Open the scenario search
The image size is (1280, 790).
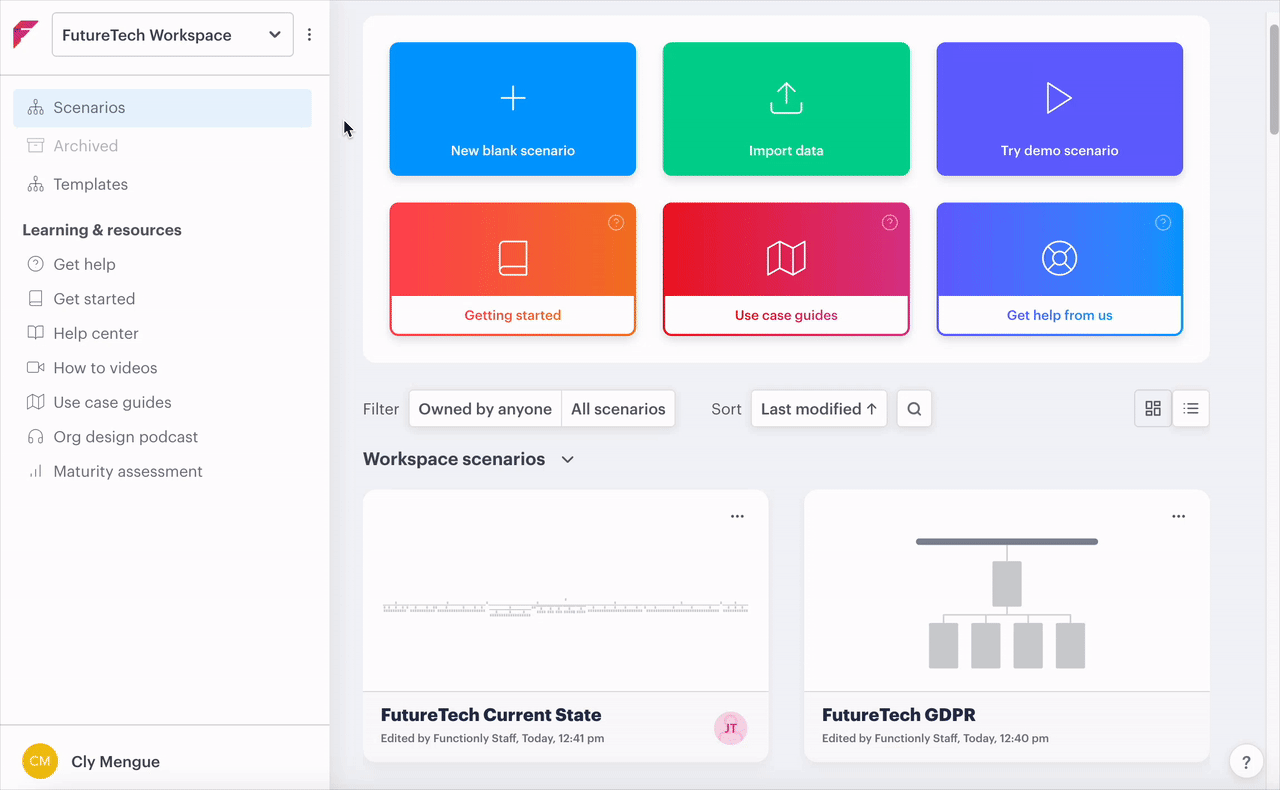coord(913,408)
